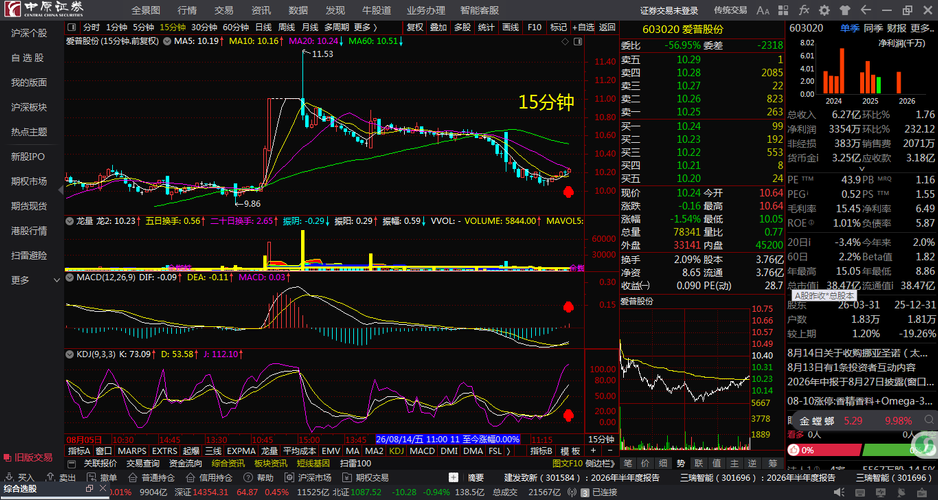Click the zoom-in plus button under chart
The height and width of the screenshot is (500, 938).
[593, 450]
